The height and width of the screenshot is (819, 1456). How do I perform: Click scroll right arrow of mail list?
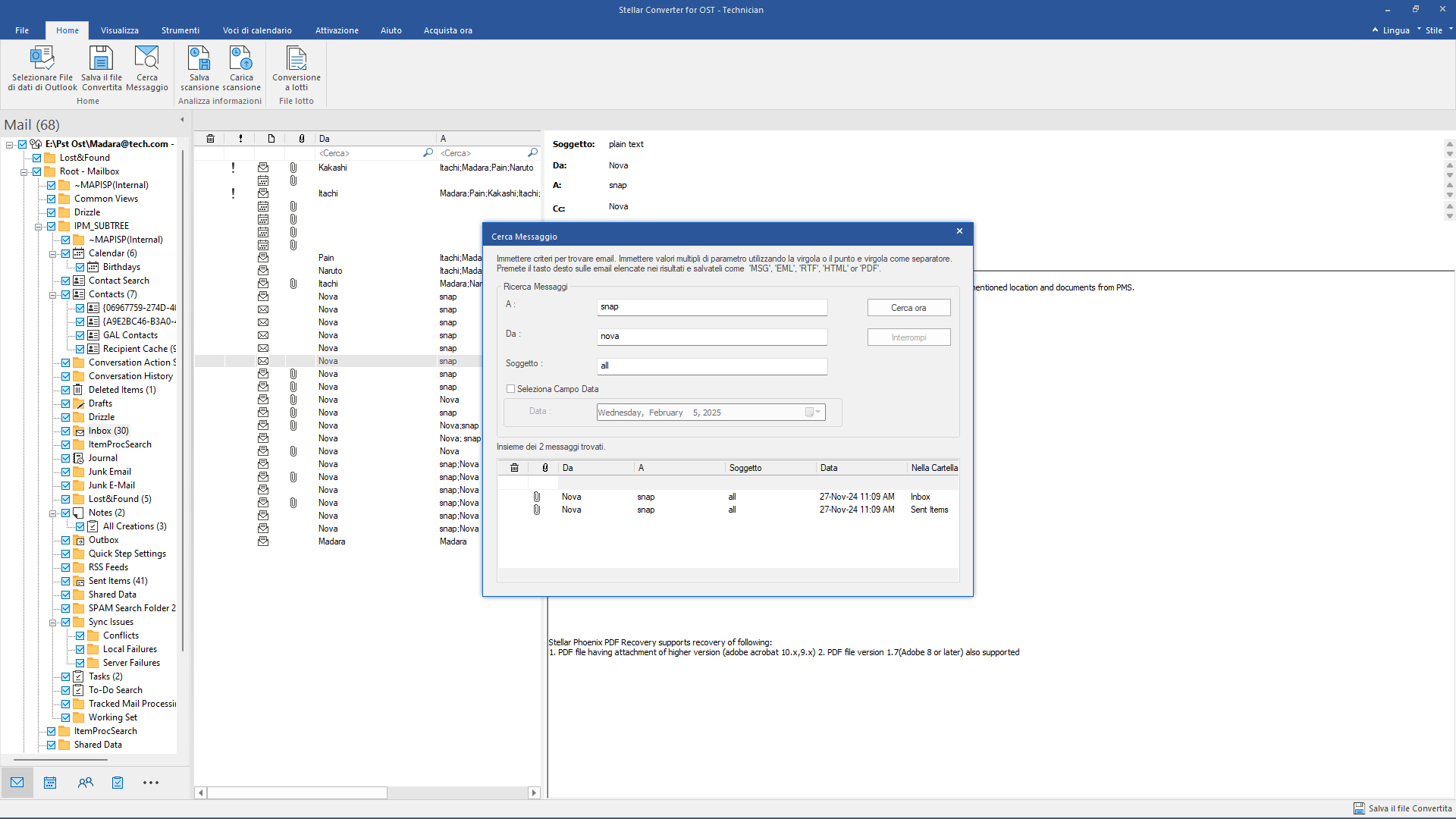pyautogui.click(x=534, y=792)
